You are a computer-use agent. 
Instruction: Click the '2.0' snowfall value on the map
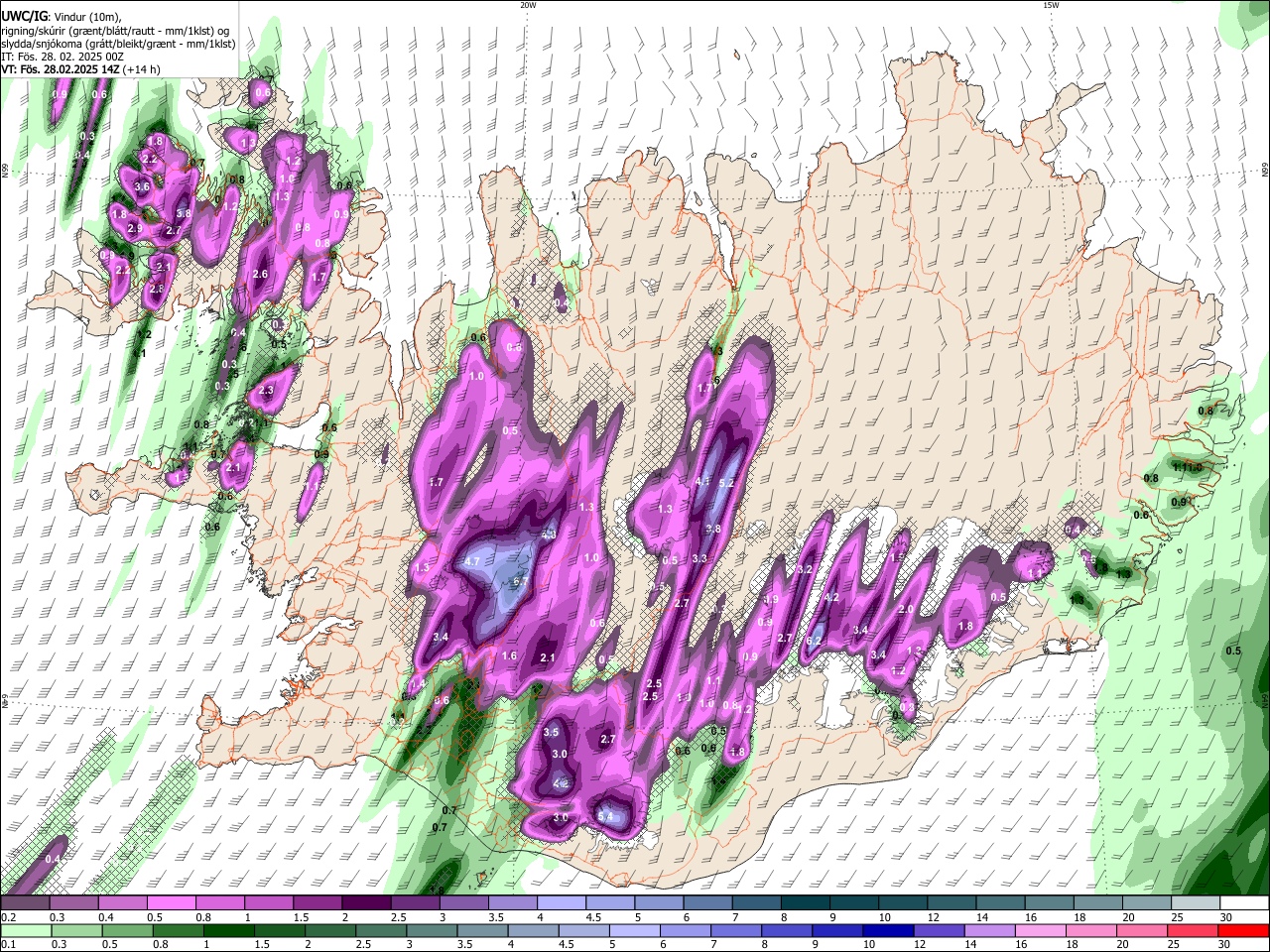click(x=905, y=610)
